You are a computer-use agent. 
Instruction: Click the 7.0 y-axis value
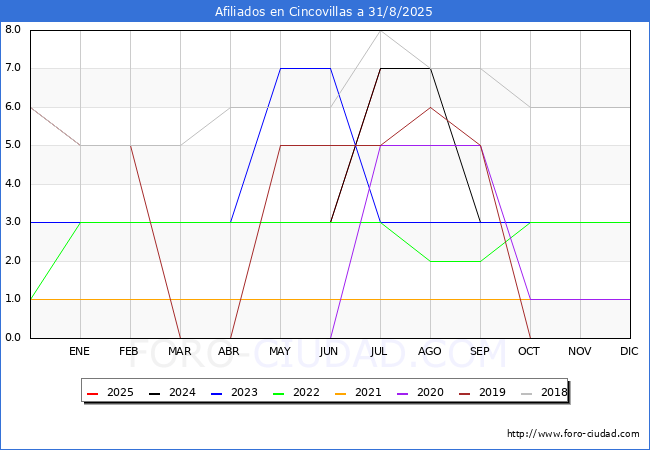13,68
